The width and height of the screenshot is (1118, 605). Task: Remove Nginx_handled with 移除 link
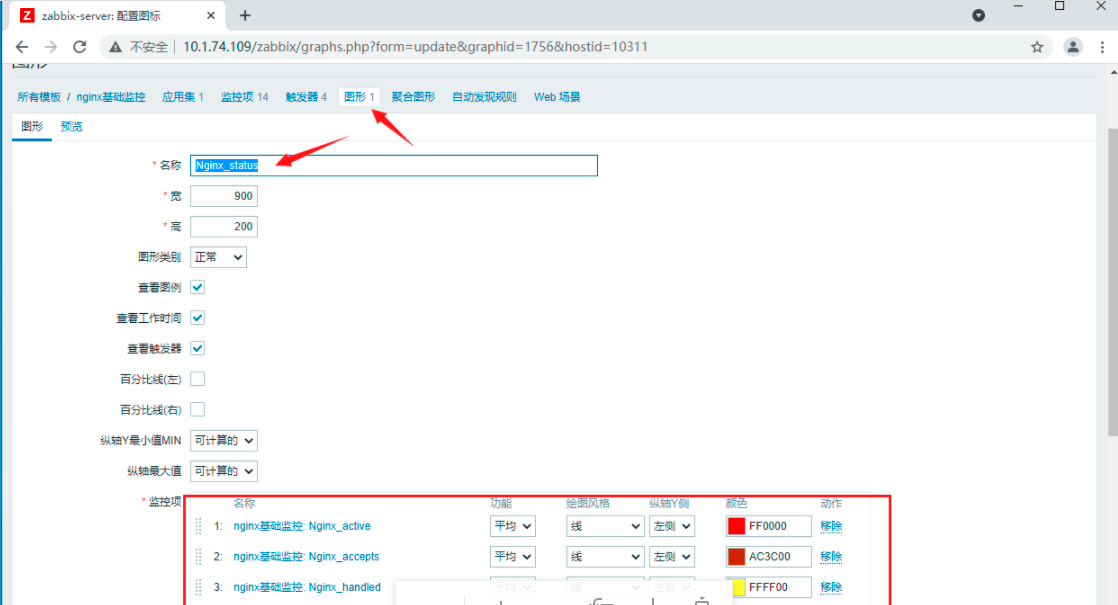(831, 587)
